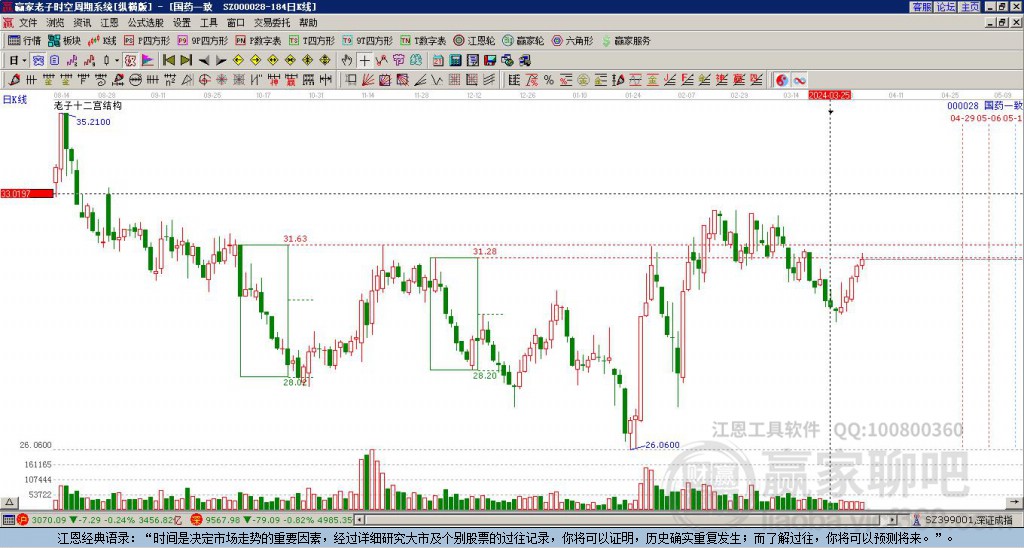Viewport: 1024px width, 548px height.
Task: Step chart right black arrow
Action: click(221, 61)
